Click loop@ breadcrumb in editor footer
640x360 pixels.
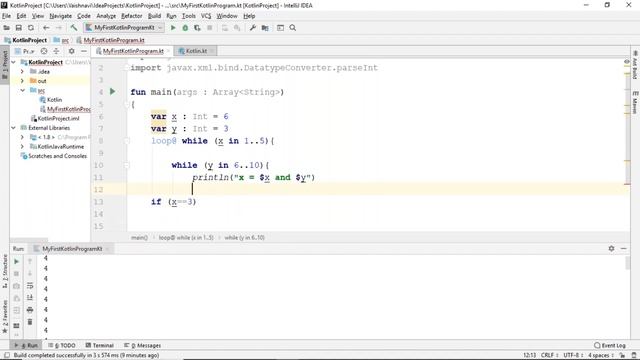click(x=186, y=238)
